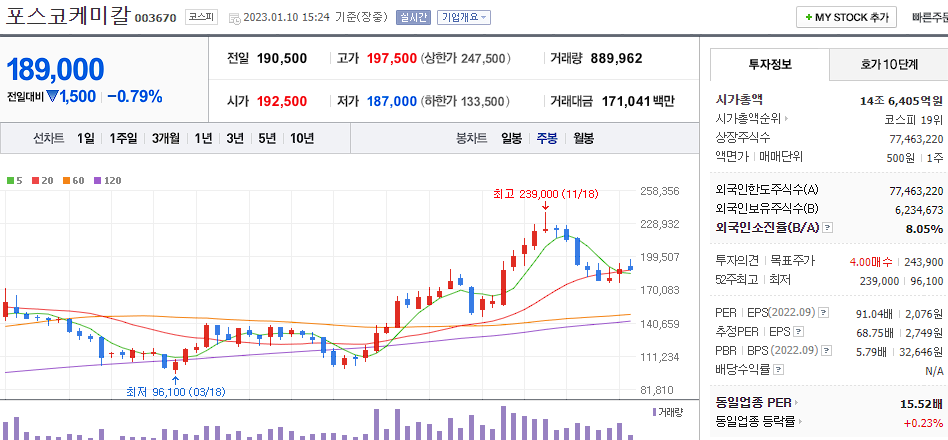Click the 외국인소진율 value 8.05%
The height and width of the screenshot is (440, 948).
coord(923,228)
